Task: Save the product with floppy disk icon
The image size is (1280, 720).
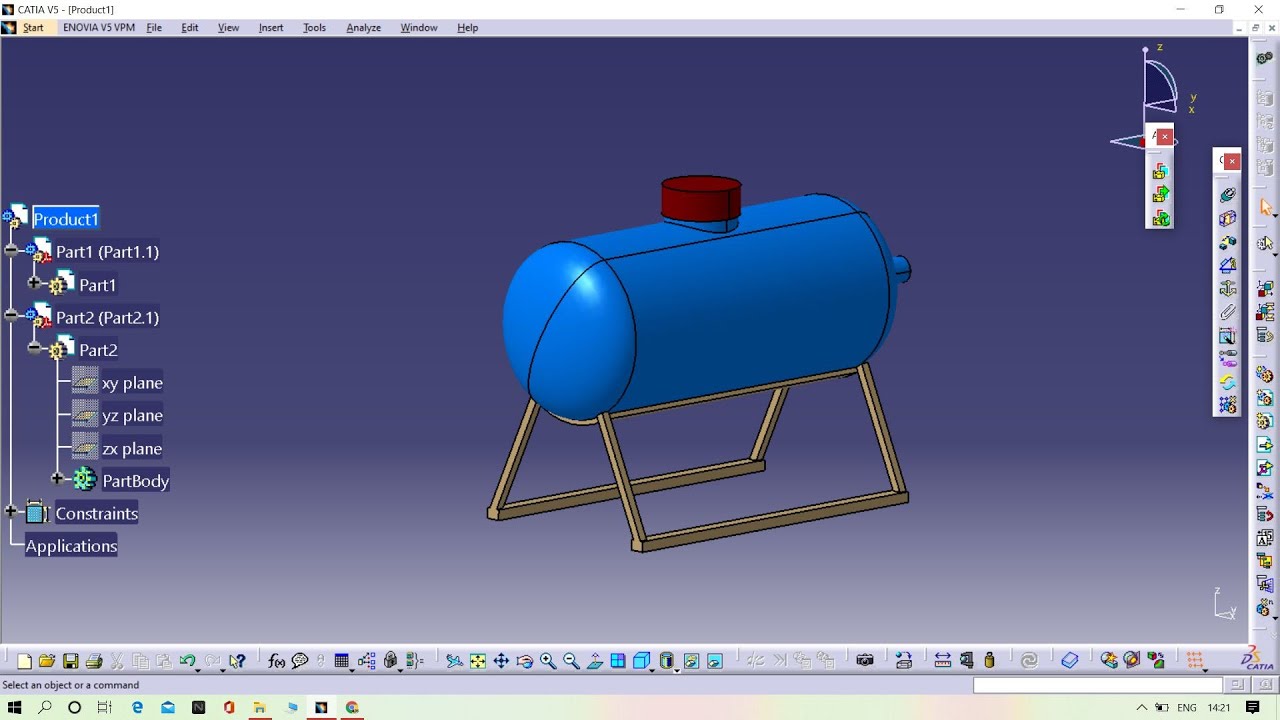Action: coord(70,661)
